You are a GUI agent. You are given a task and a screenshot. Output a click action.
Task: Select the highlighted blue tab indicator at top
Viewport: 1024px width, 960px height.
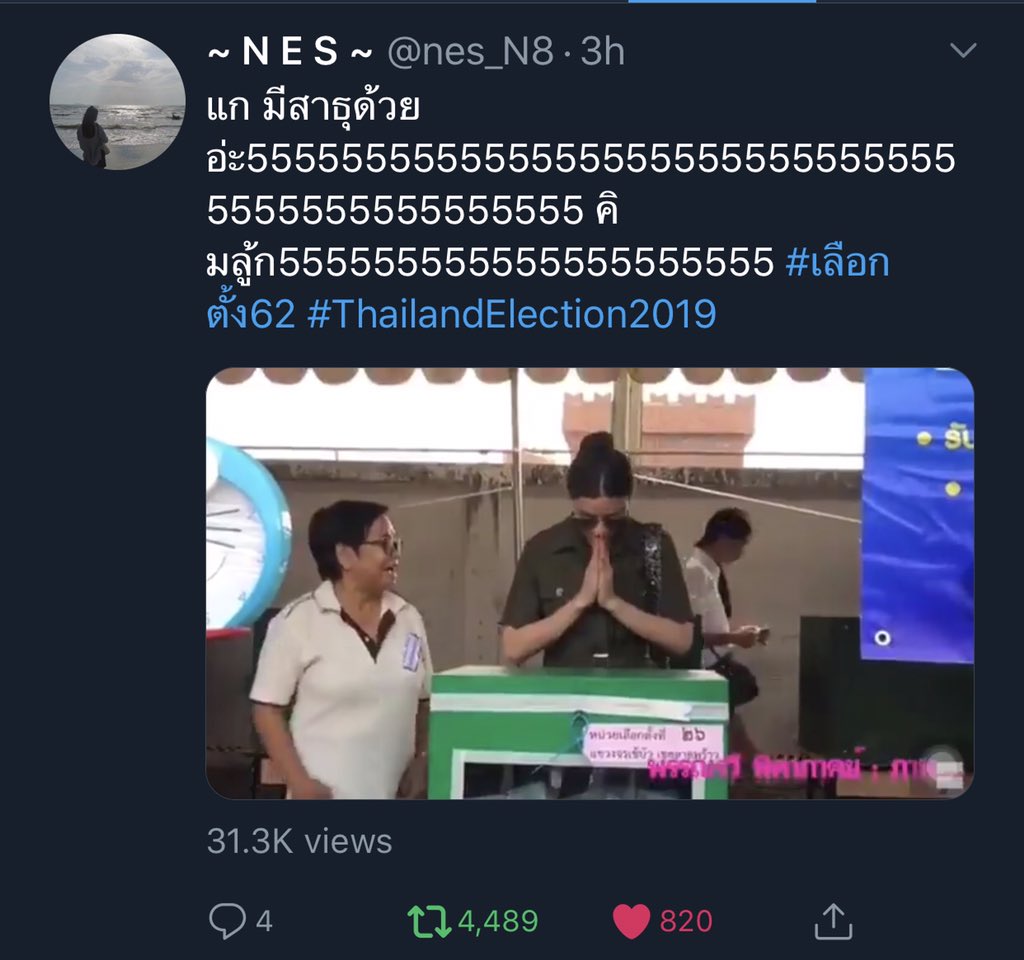pos(722,1)
